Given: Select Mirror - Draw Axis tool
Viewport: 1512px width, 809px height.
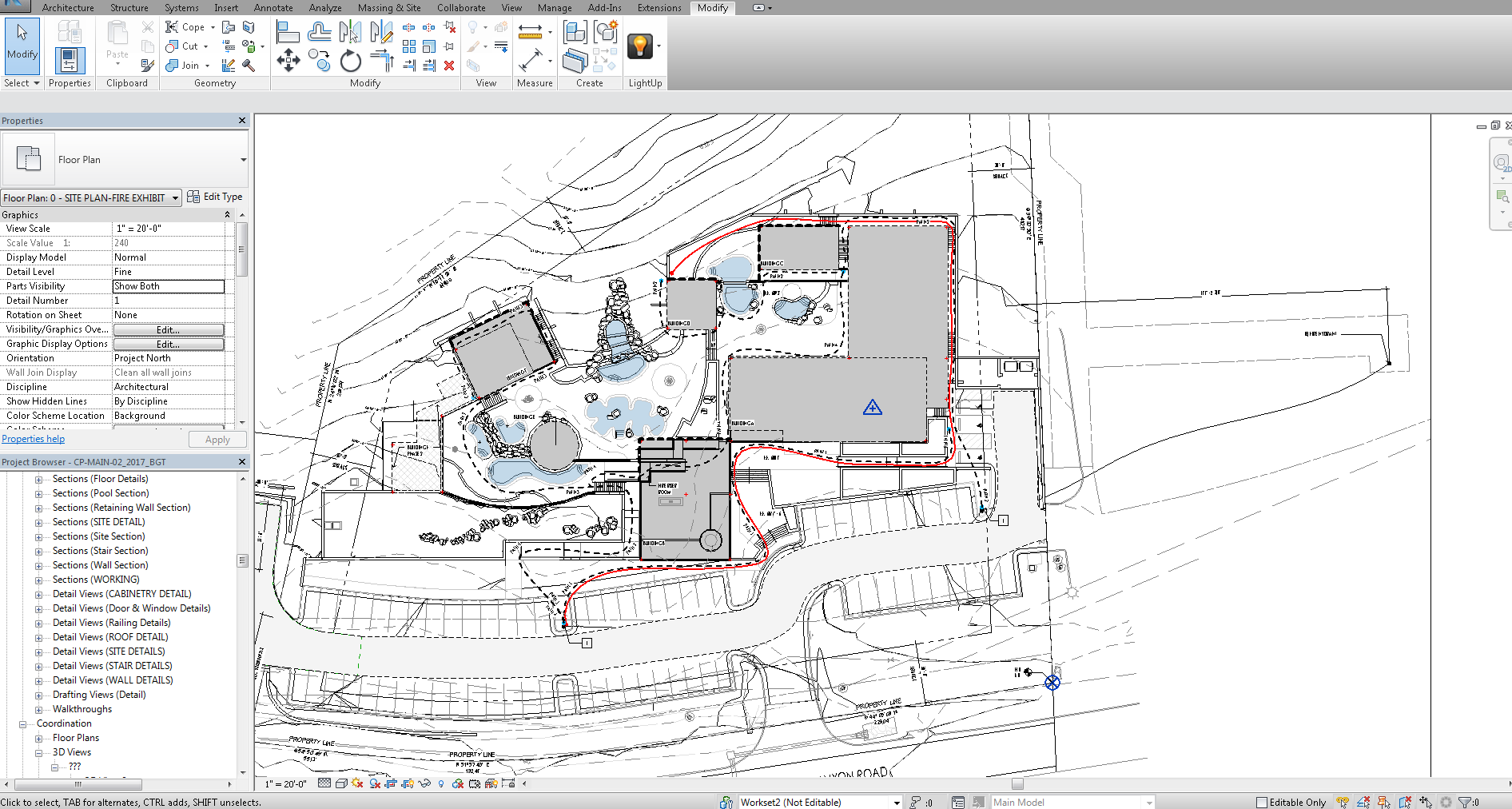Looking at the screenshot, I should click(x=381, y=32).
